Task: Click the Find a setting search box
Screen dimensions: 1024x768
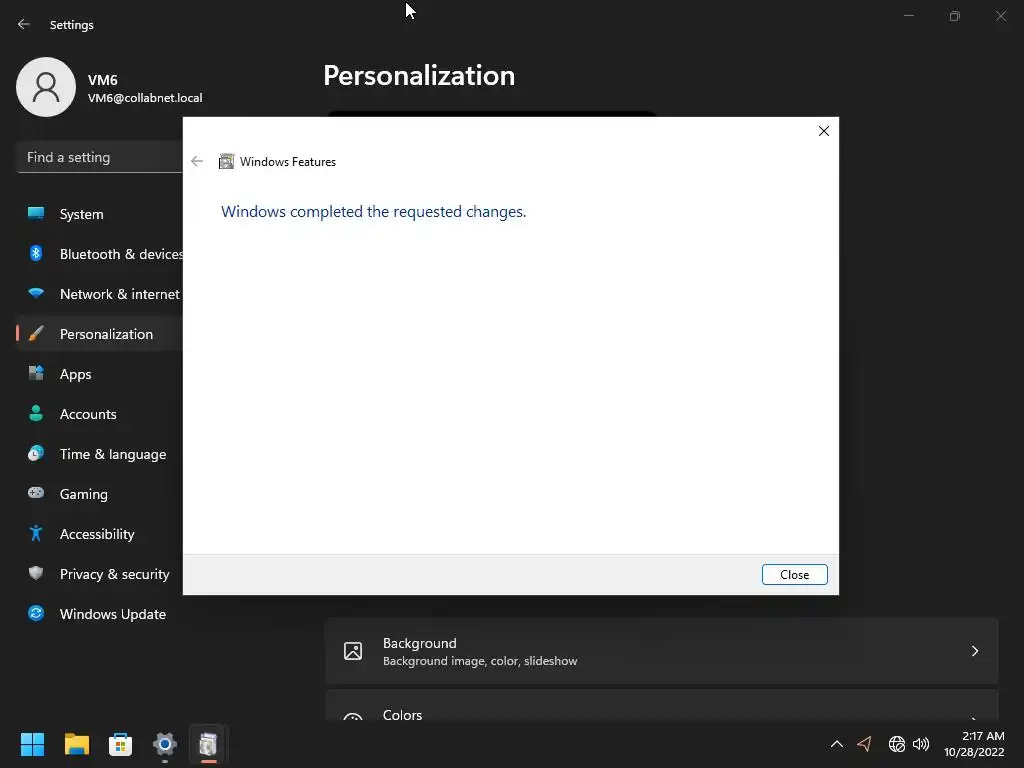Action: pyautogui.click(x=99, y=157)
